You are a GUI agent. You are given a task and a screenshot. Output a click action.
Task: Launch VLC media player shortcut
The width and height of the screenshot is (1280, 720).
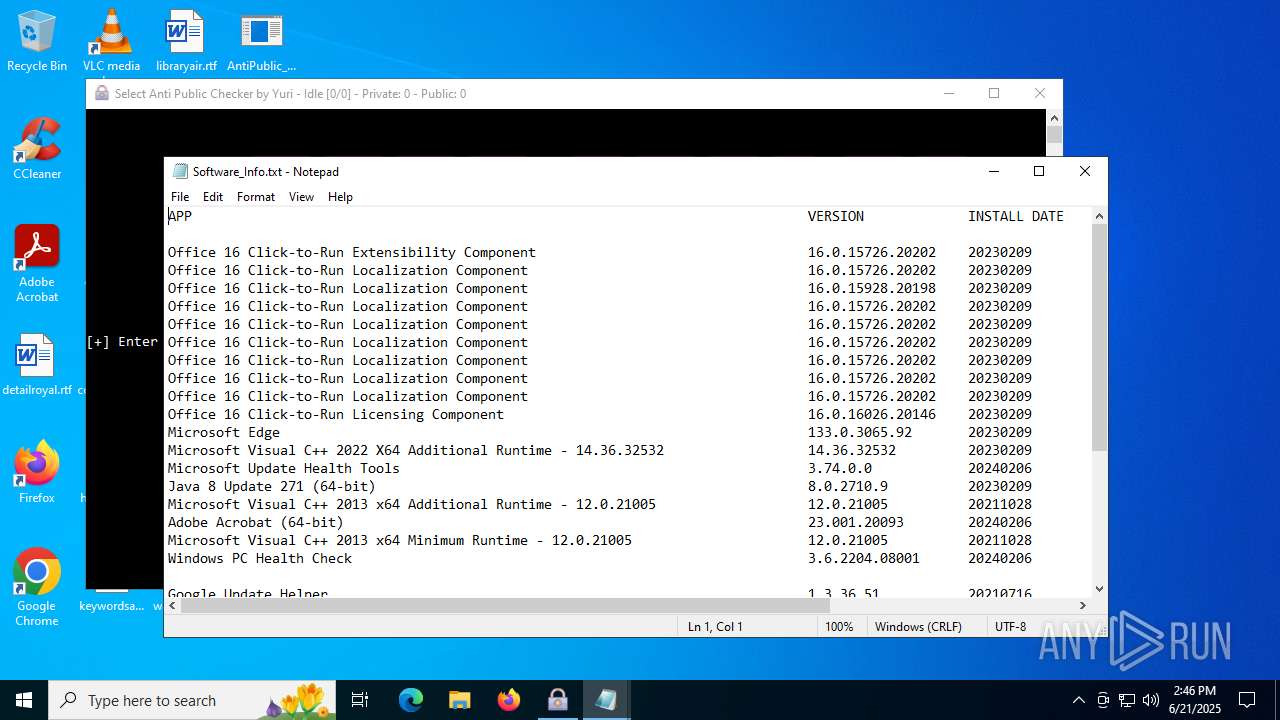tap(111, 41)
